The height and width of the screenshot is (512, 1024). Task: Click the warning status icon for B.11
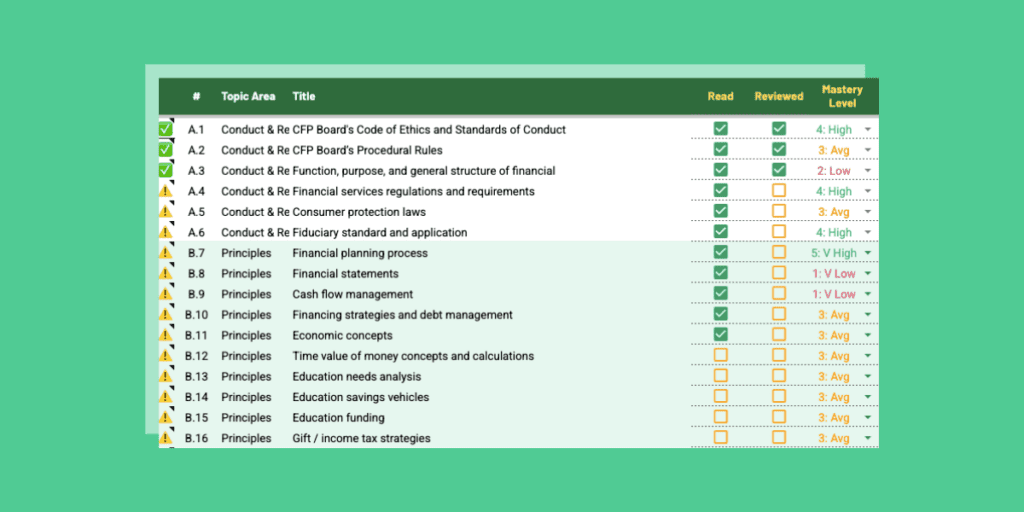click(x=165, y=335)
